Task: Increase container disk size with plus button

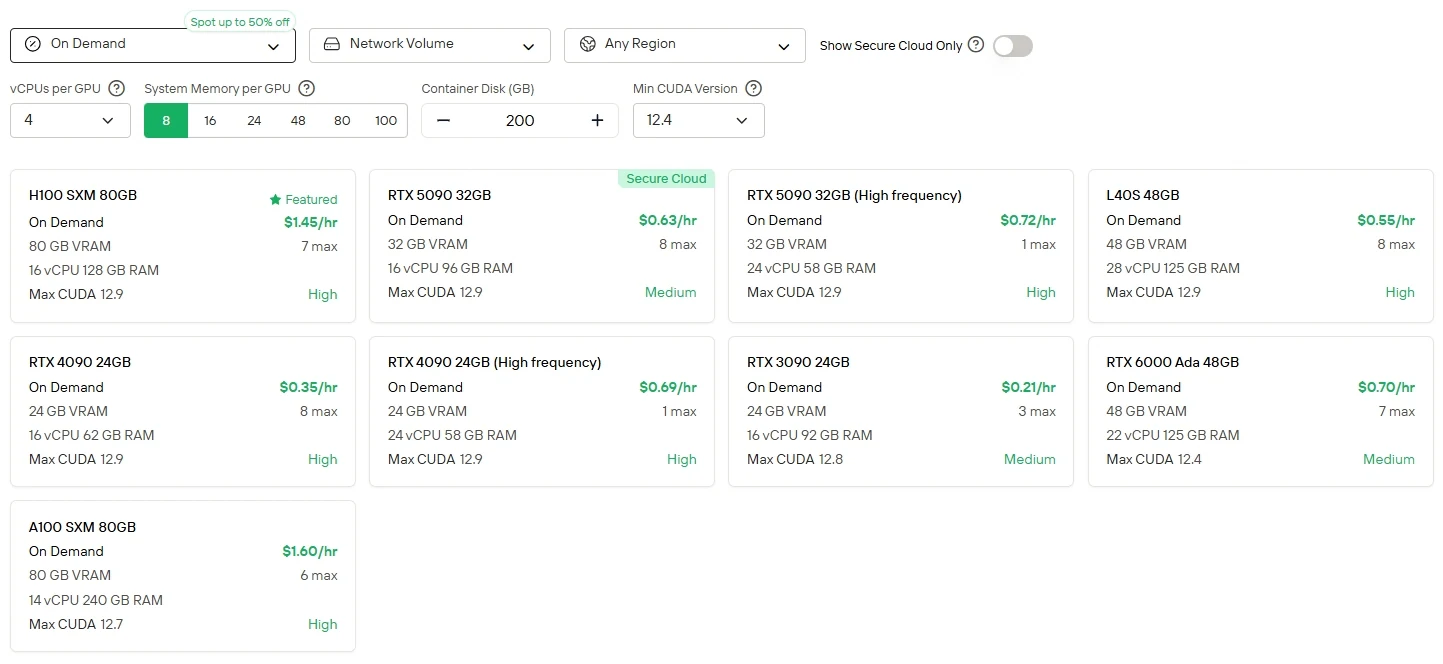Action: pyautogui.click(x=597, y=120)
